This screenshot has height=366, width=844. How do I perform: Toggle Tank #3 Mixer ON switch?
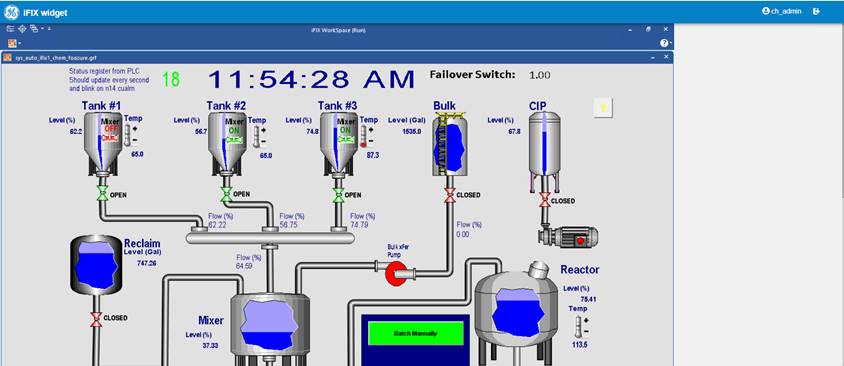[346, 139]
